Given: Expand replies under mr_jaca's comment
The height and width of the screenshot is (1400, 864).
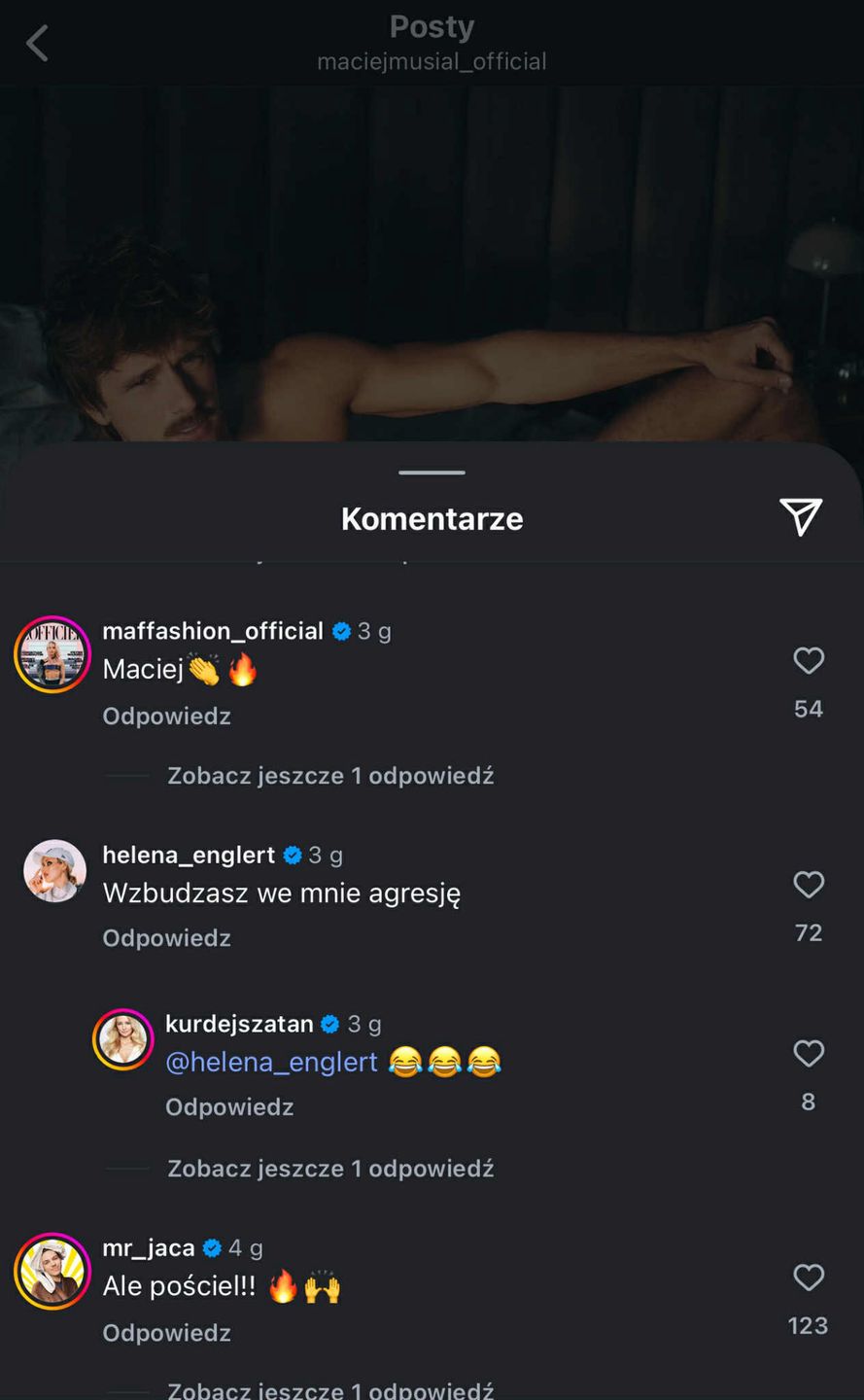Looking at the screenshot, I should point(330,1388).
